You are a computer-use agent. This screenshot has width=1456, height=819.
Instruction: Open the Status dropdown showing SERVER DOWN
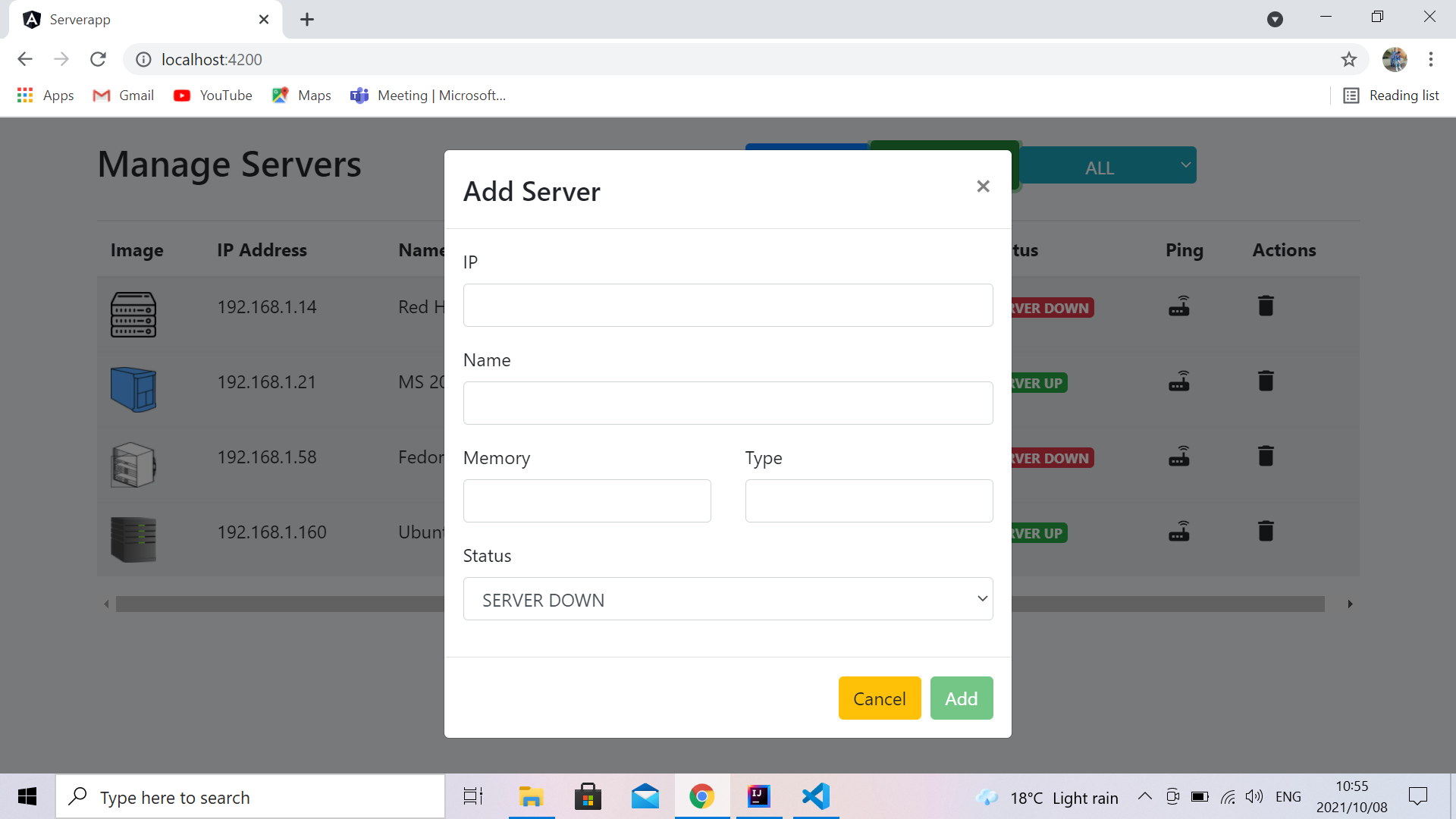click(x=728, y=599)
